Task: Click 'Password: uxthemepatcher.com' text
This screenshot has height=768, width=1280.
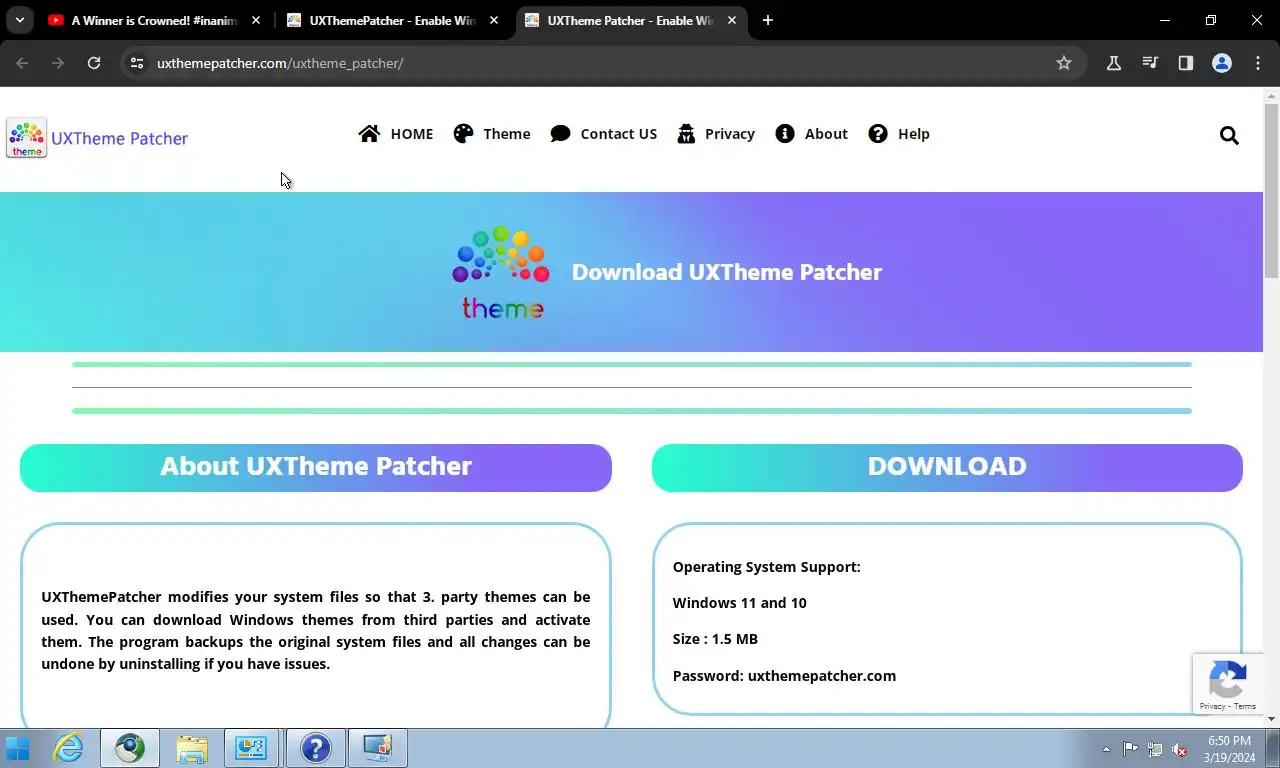Action: [x=784, y=676]
